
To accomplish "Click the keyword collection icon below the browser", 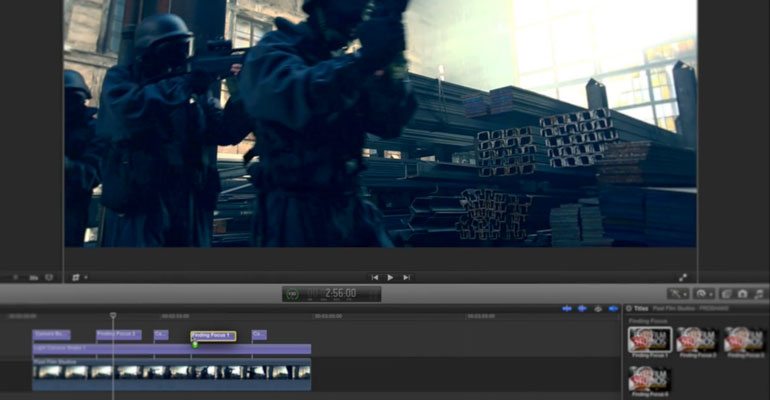I will [33, 278].
